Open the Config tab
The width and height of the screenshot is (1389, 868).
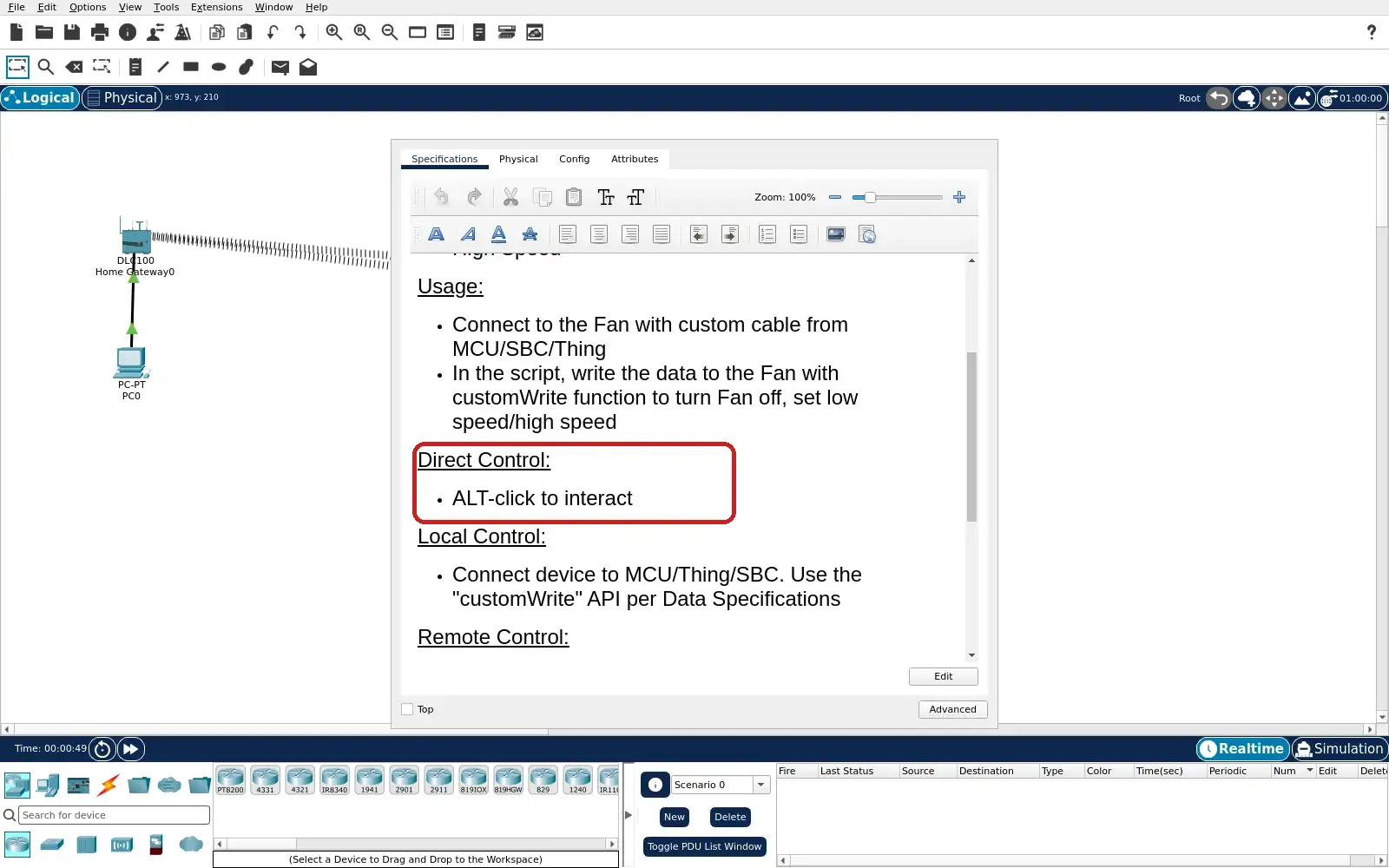click(x=574, y=160)
